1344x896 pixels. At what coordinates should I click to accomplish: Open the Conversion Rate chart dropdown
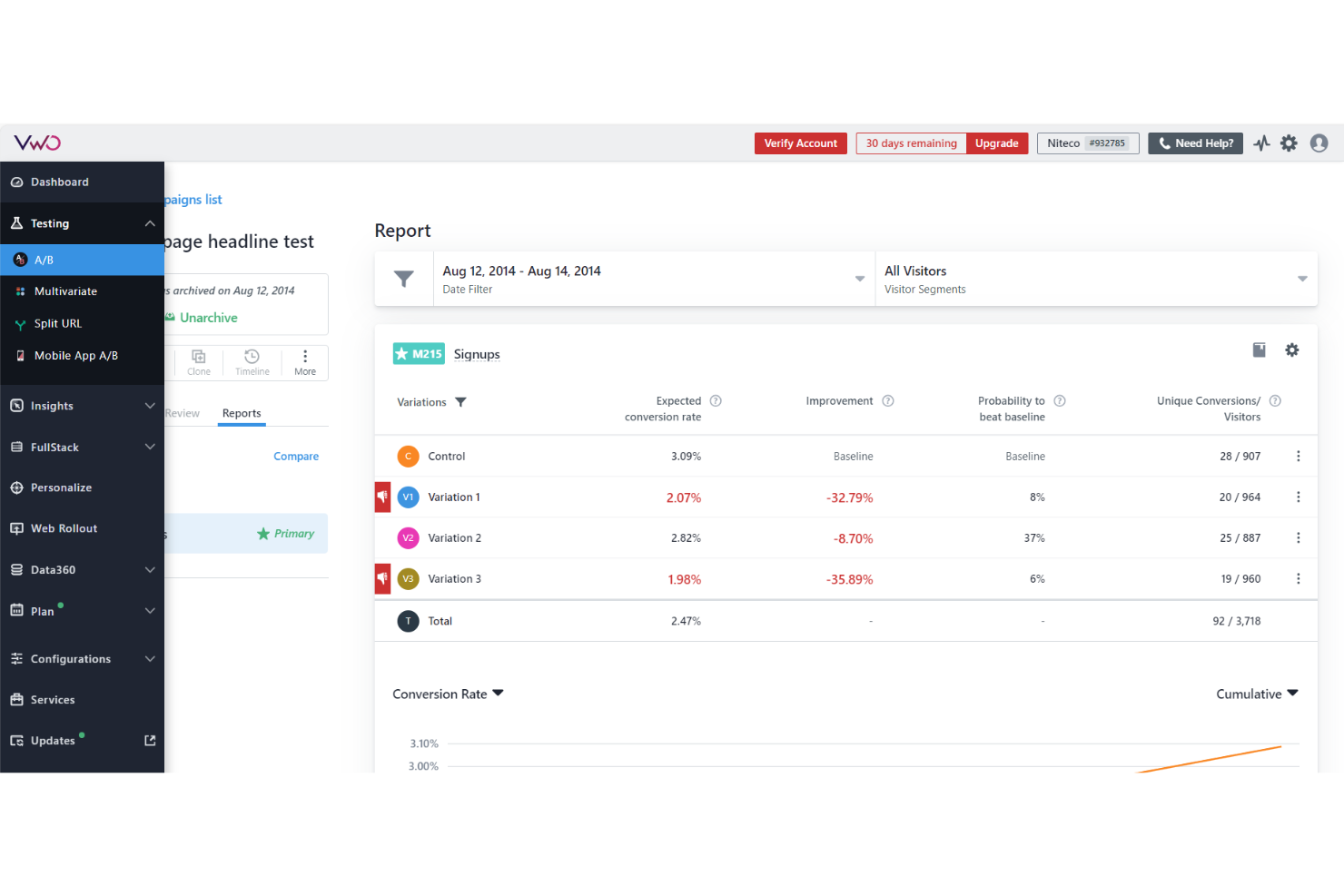(448, 694)
